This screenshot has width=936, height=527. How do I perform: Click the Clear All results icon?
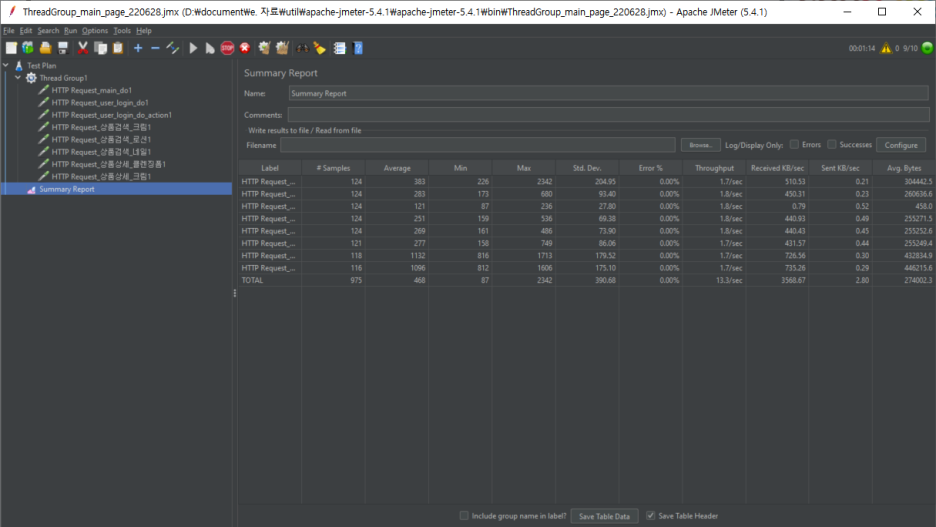coord(282,48)
